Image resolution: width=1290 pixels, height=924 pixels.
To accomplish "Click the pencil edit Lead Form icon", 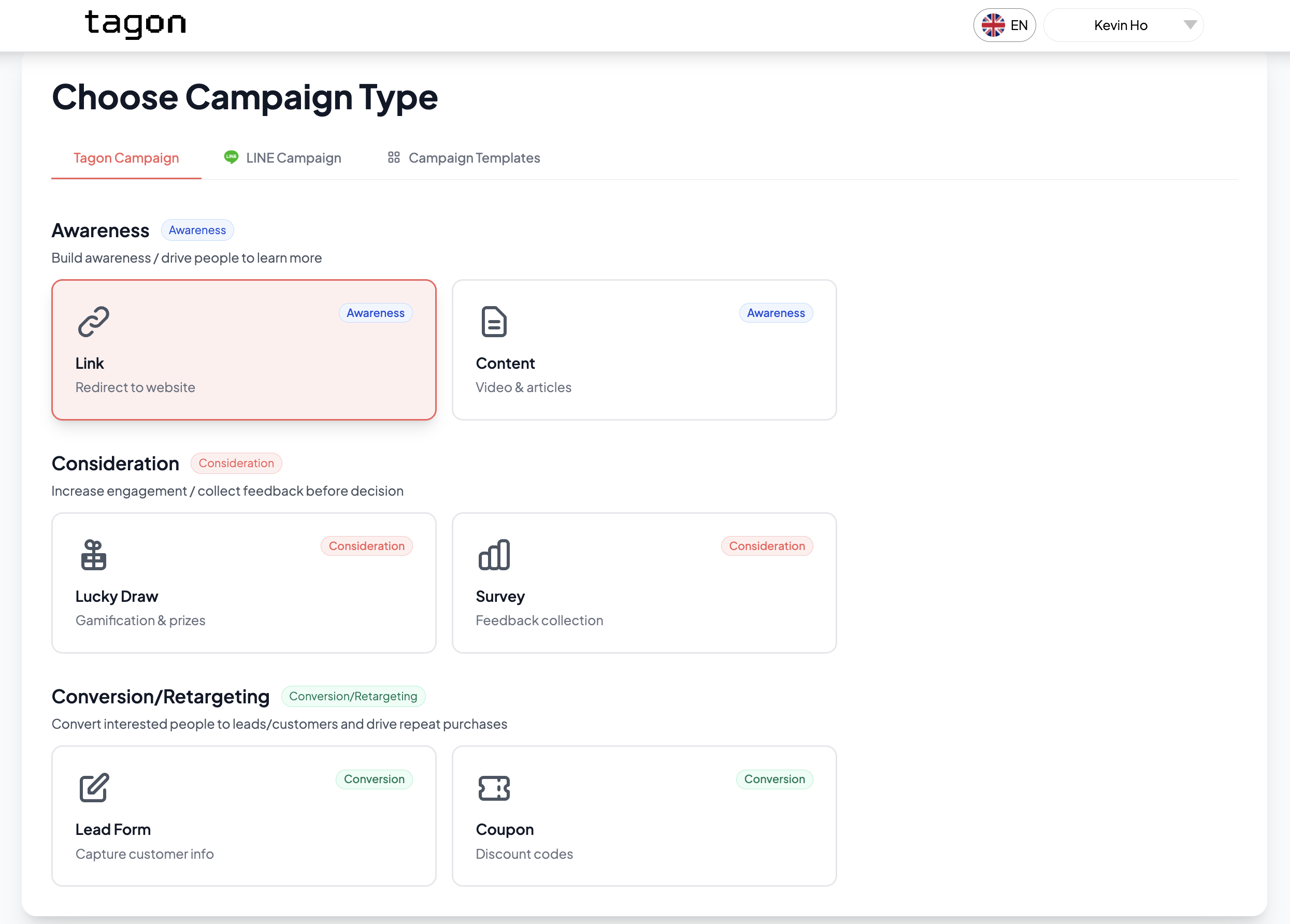I will (93, 788).
